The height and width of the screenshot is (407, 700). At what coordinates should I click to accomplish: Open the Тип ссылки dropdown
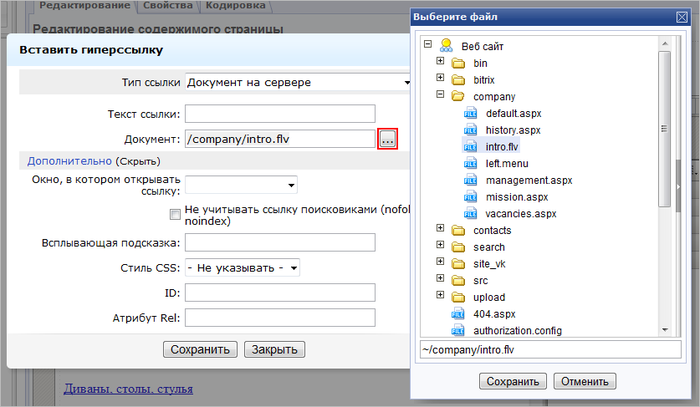[x=297, y=83]
